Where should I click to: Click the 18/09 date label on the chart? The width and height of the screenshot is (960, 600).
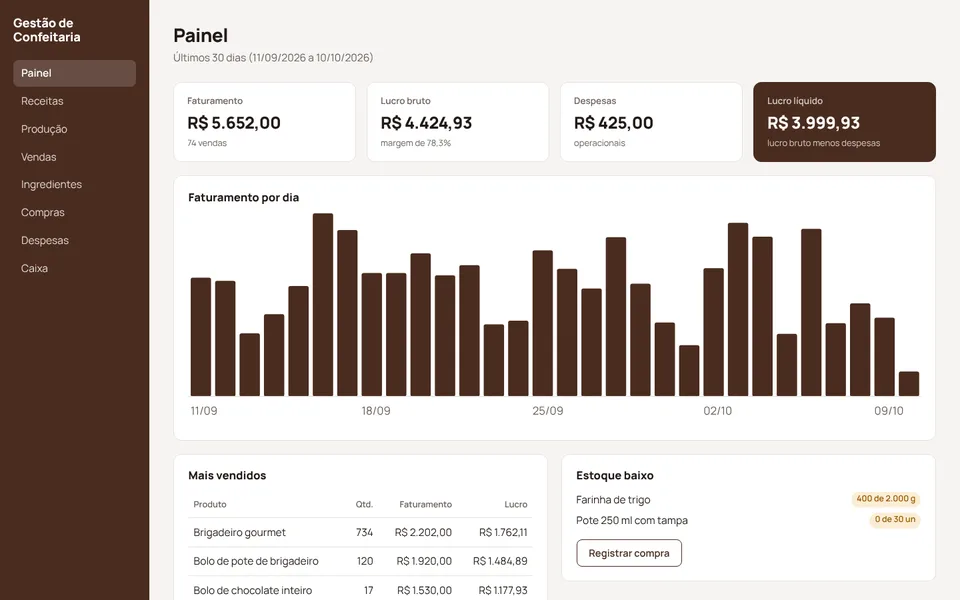pos(376,411)
